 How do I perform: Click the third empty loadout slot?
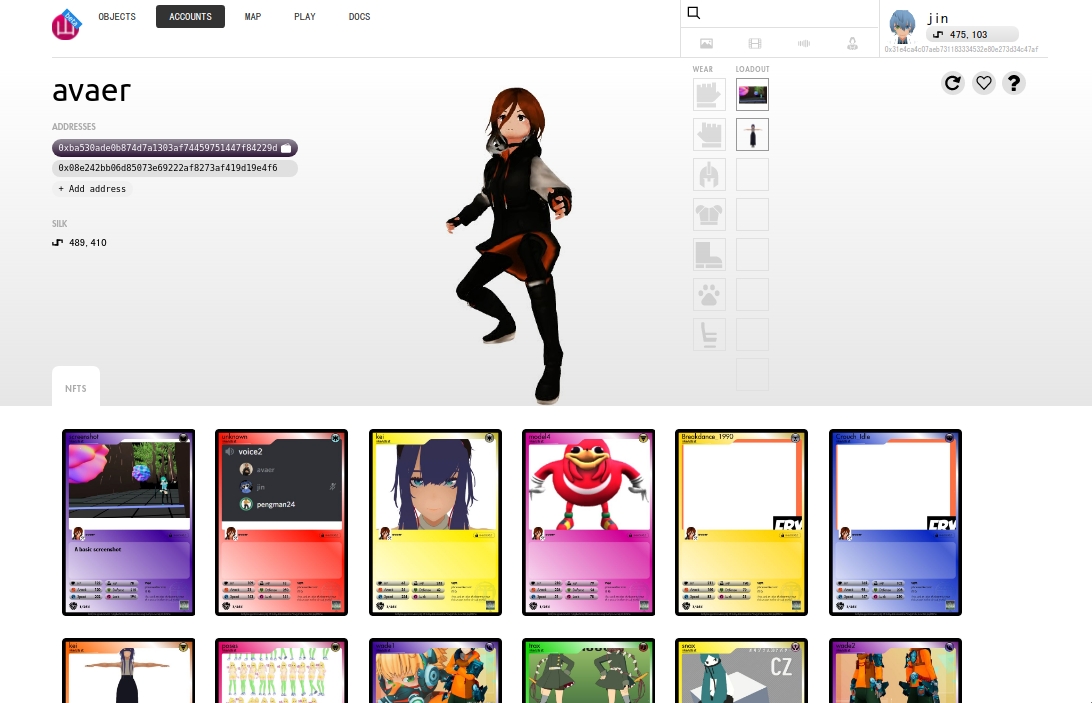(752, 174)
